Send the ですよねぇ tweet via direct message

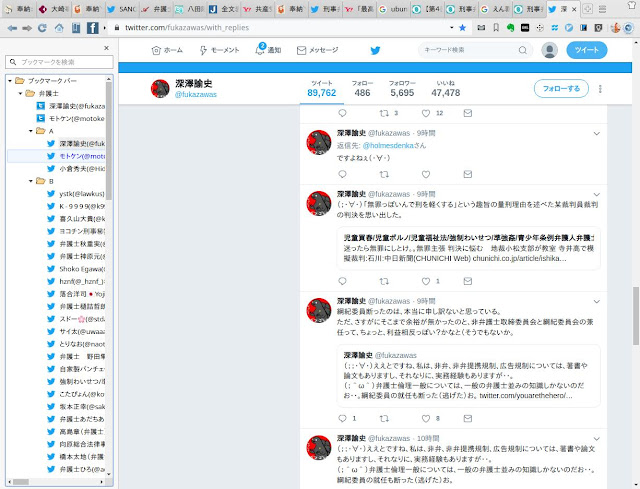click(x=468, y=174)
